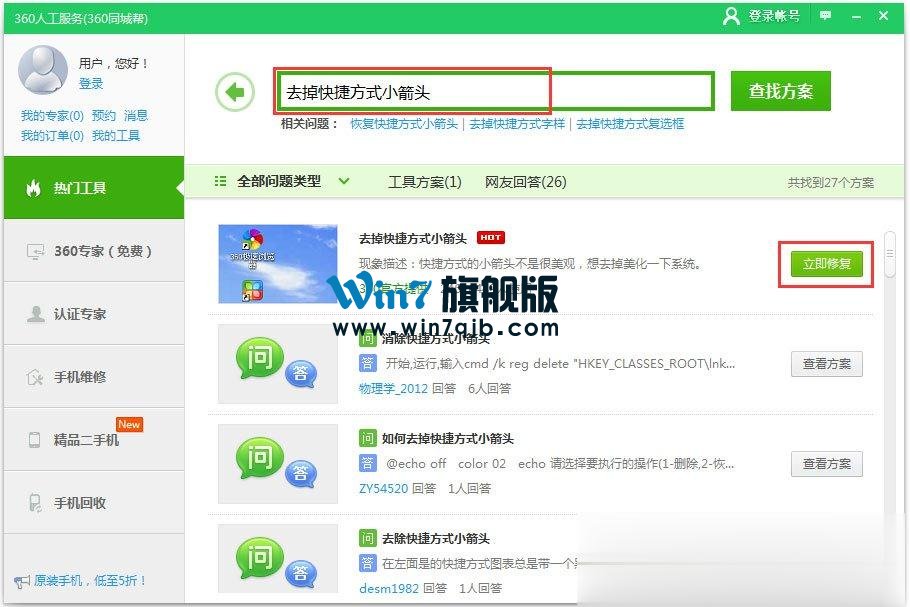
Task: Click the Q&A icon for 消除快捷方式小箭头
Action: coord(277,364)
